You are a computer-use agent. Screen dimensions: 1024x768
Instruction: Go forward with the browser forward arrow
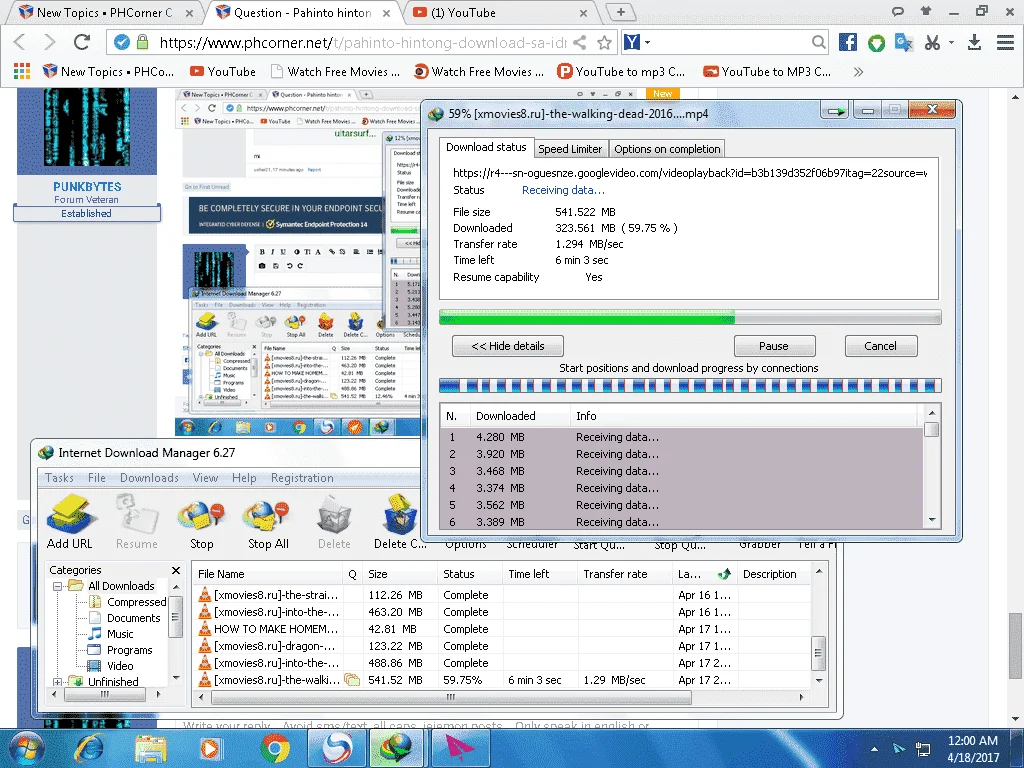pyautogui.click(x=50, y=42)
